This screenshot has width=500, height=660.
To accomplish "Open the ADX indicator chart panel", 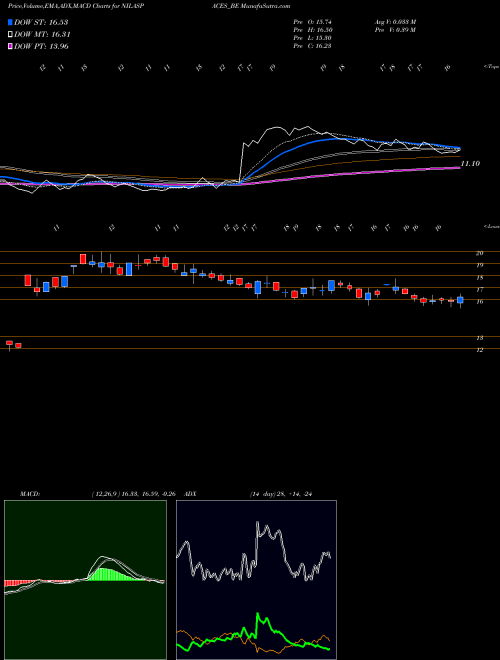I will [256, 580].
